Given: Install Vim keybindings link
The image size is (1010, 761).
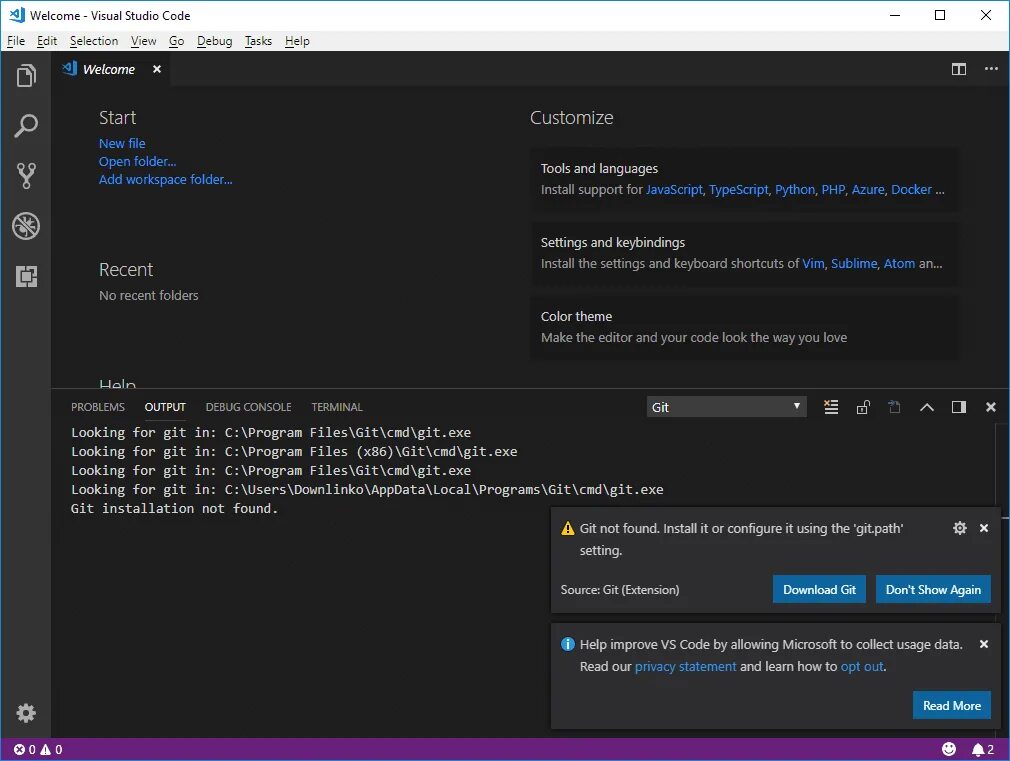Looking at the screenshot, I should click(x=813, y=263).
